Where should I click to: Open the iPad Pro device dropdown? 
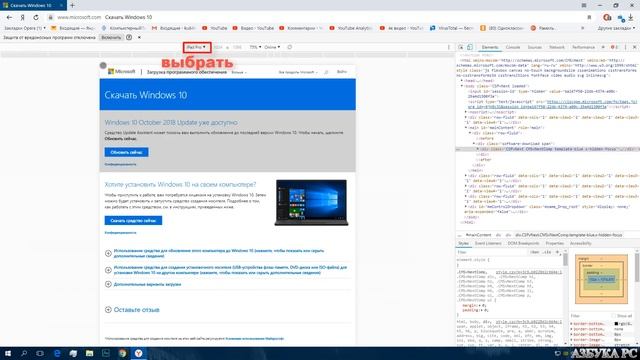(x=196, y=47)
